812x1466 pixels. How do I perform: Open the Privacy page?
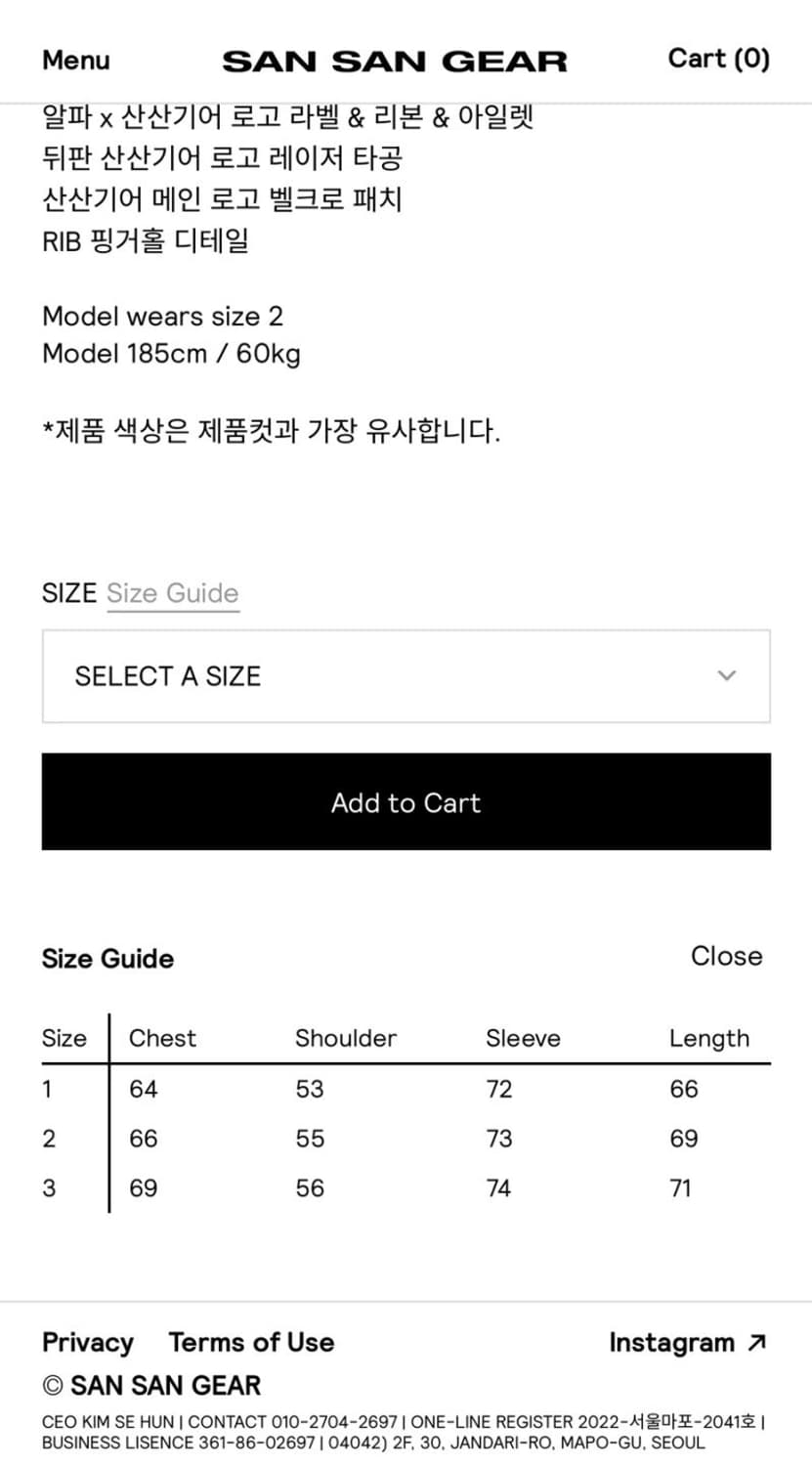[x=87, y=1343]
